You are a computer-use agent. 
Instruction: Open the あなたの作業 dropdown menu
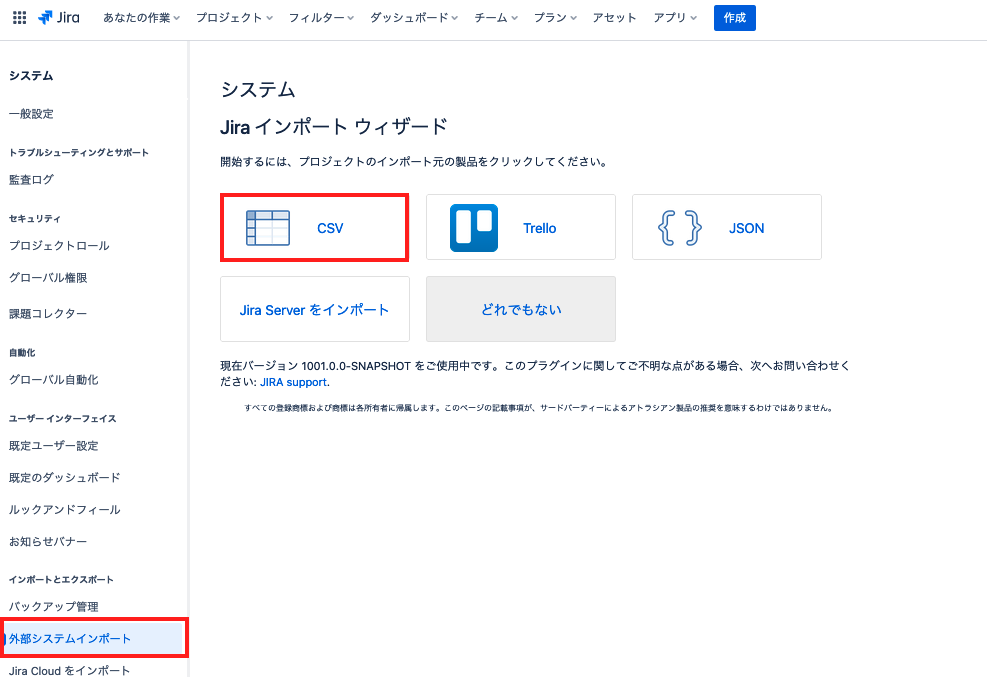click(x=142, y=18)
